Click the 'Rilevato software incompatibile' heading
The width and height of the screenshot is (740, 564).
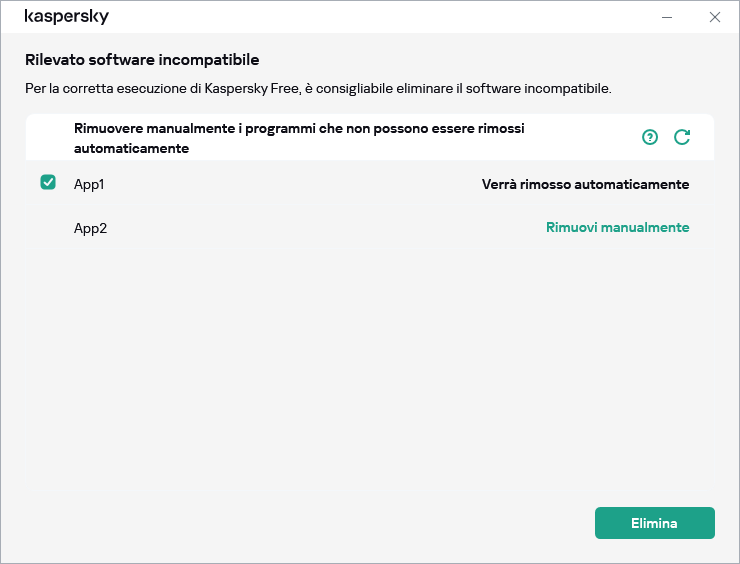point(142,60)
